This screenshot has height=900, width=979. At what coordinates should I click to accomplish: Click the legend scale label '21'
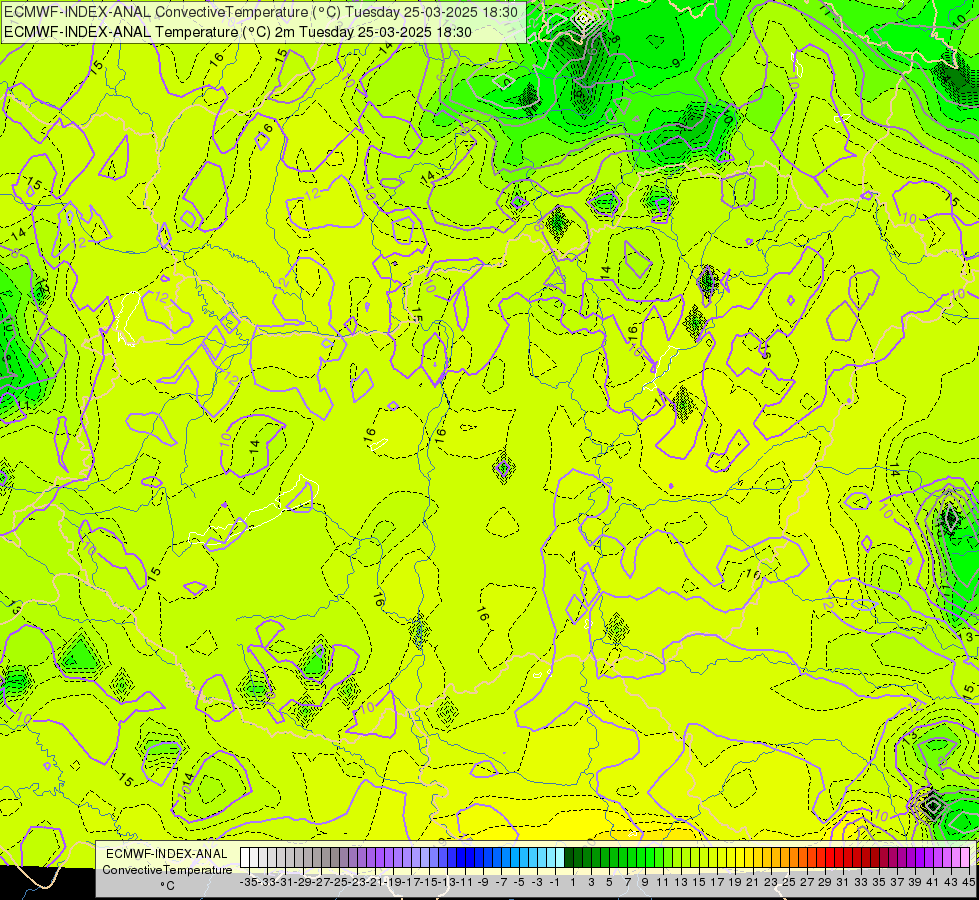pos(752,882)
